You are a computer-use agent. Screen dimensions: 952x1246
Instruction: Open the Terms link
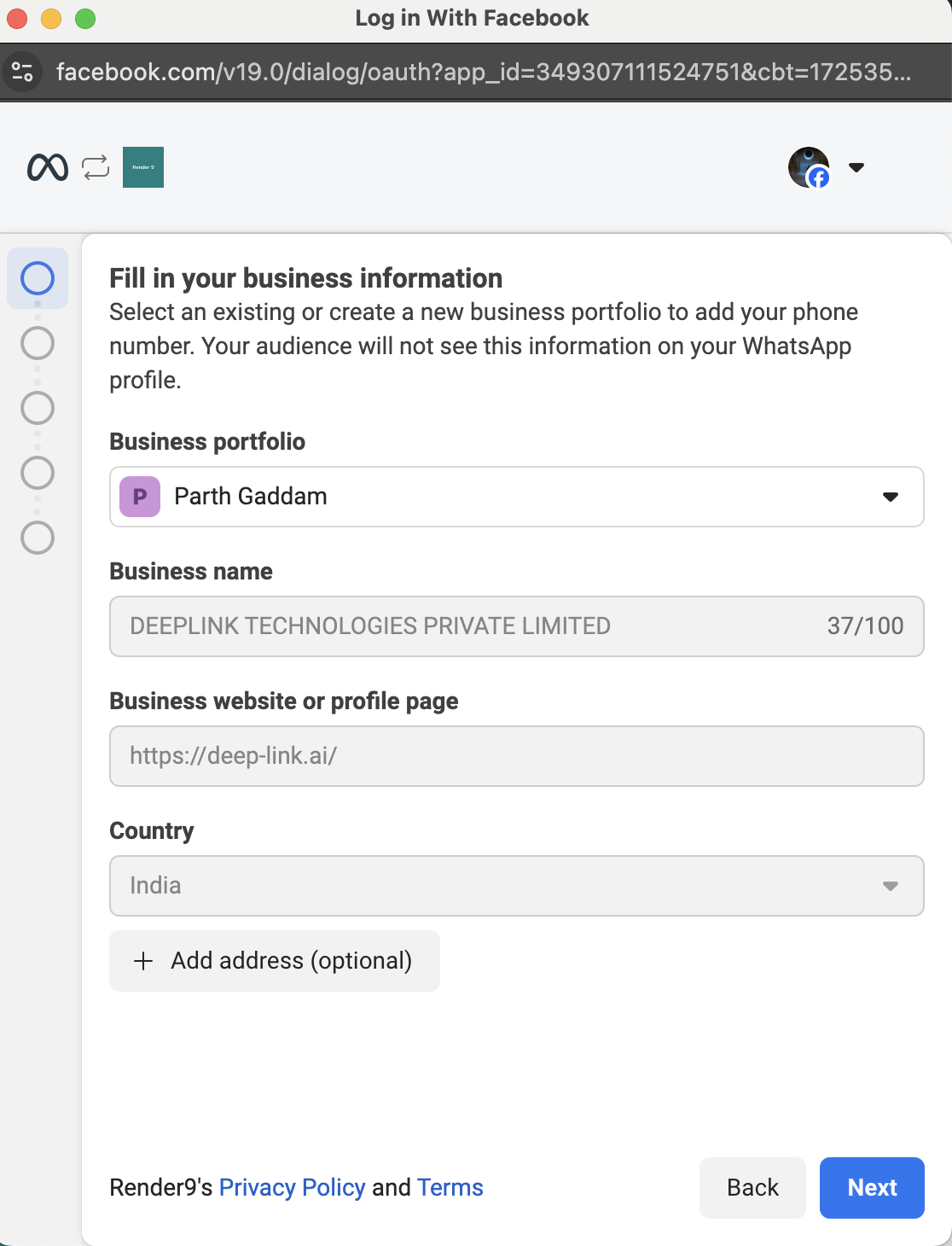coord(450,1187)
